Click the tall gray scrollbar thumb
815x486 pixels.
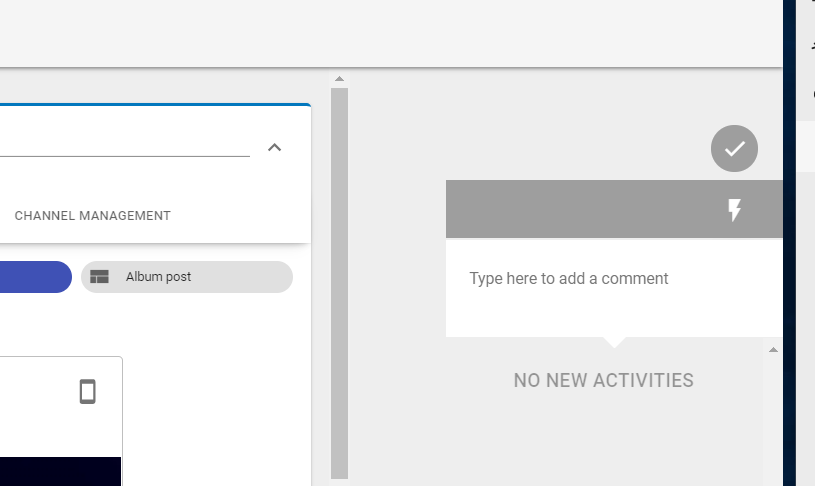[x=339, y=283]
